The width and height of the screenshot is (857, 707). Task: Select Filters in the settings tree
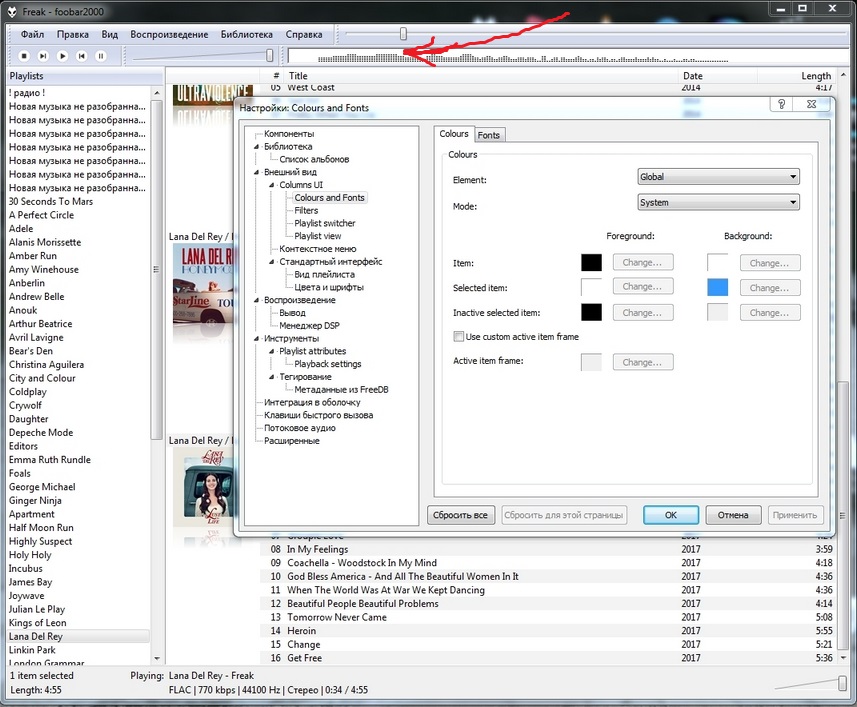click(306, 210)
